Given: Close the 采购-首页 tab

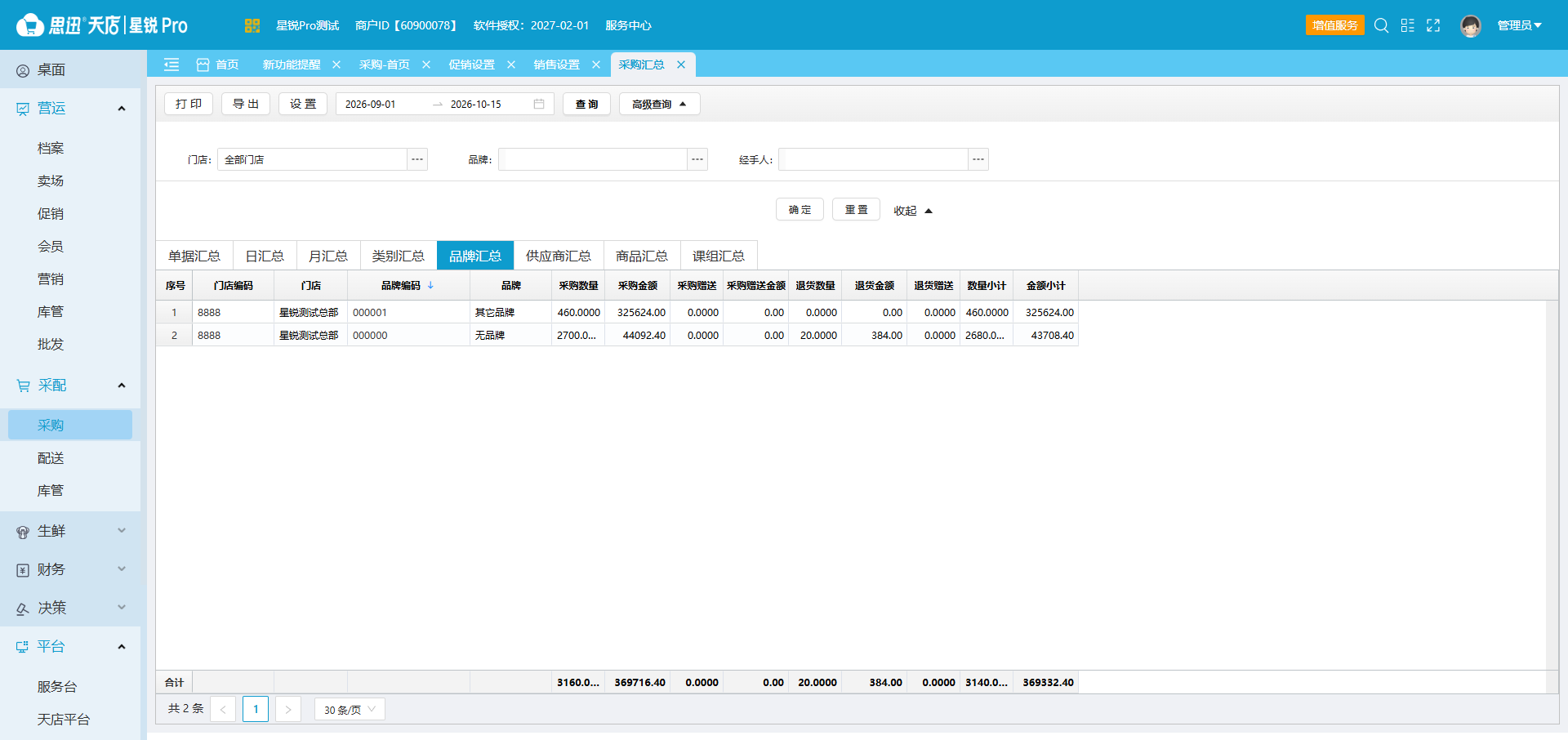Looking at the screenshot, I should click(426, 65).
